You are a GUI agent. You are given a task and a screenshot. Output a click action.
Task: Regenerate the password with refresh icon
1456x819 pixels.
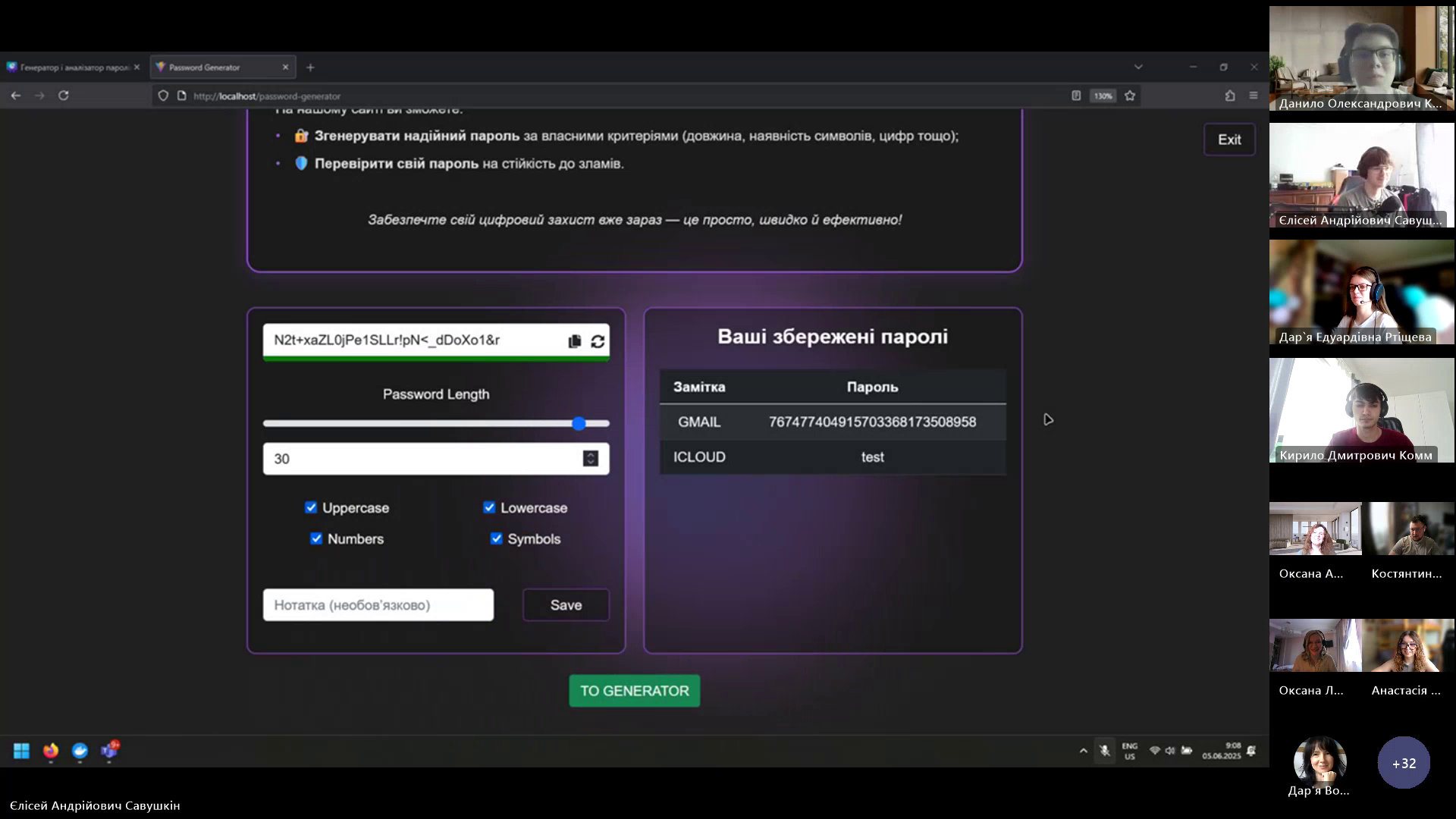click(x=598, y=341)
